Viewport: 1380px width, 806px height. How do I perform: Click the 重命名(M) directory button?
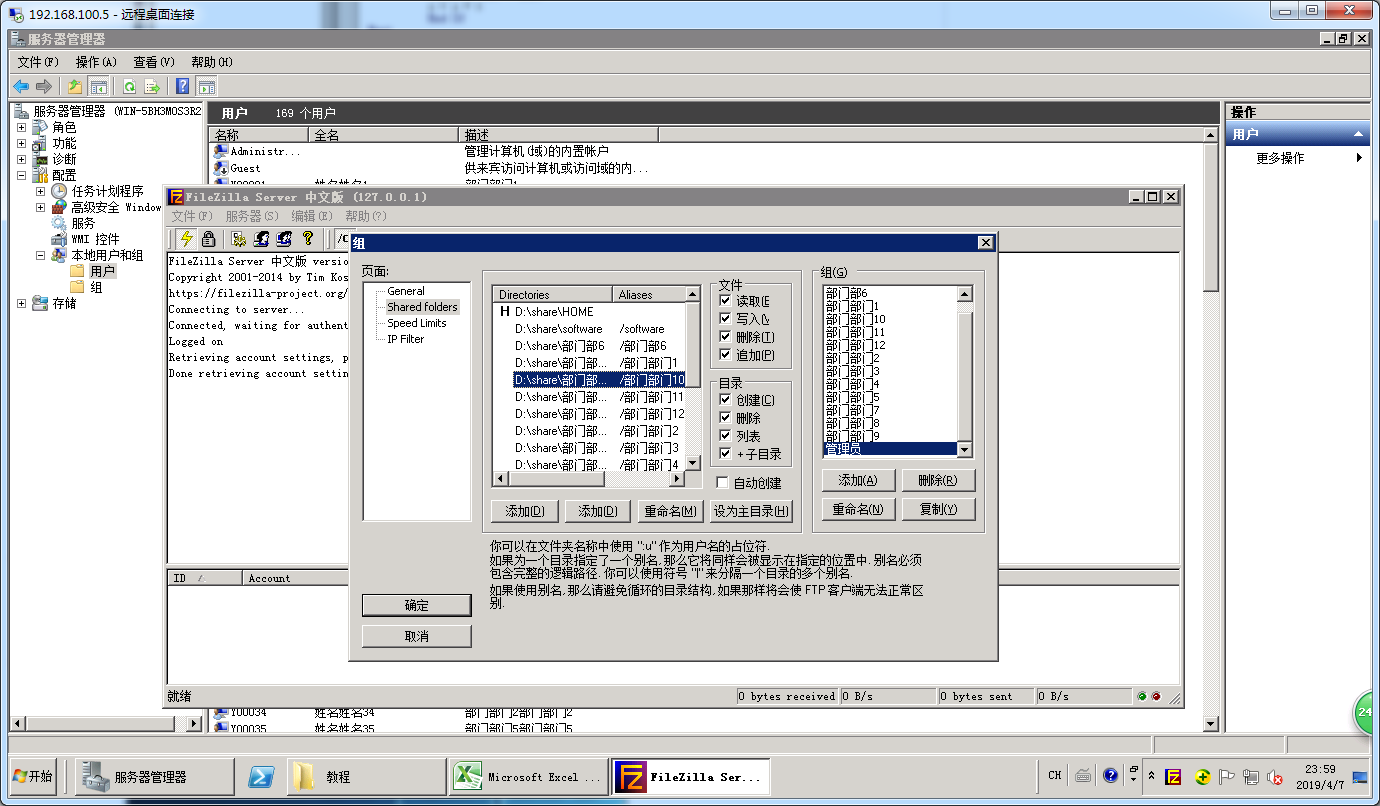(x=671, y=511)
